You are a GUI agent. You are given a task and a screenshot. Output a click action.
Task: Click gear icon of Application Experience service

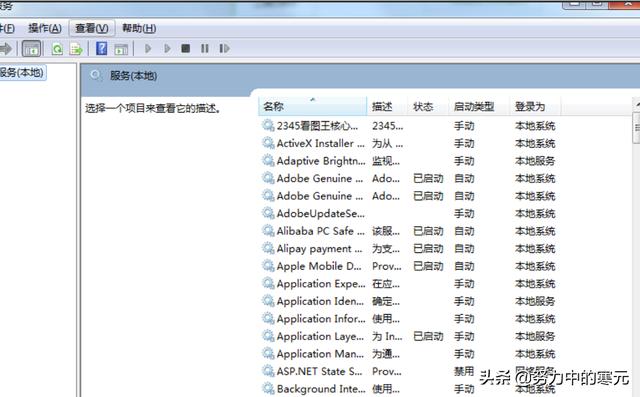click(268, 283)
